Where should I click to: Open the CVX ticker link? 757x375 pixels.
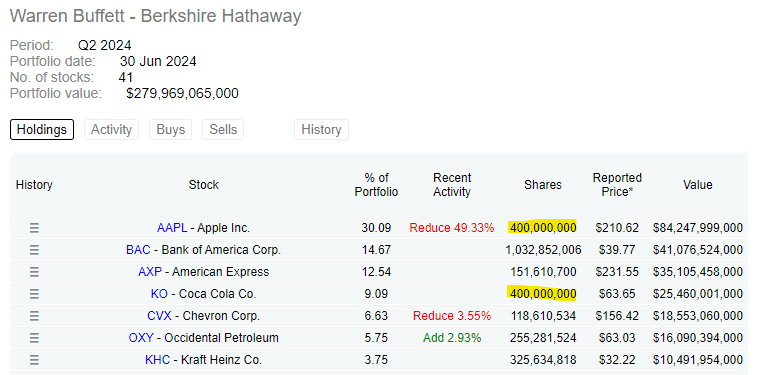(x=159, y=316)
